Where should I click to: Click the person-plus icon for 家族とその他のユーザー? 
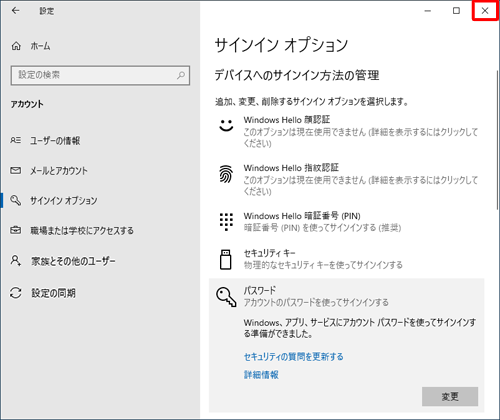pyautogui.click(x=15, y=260)
